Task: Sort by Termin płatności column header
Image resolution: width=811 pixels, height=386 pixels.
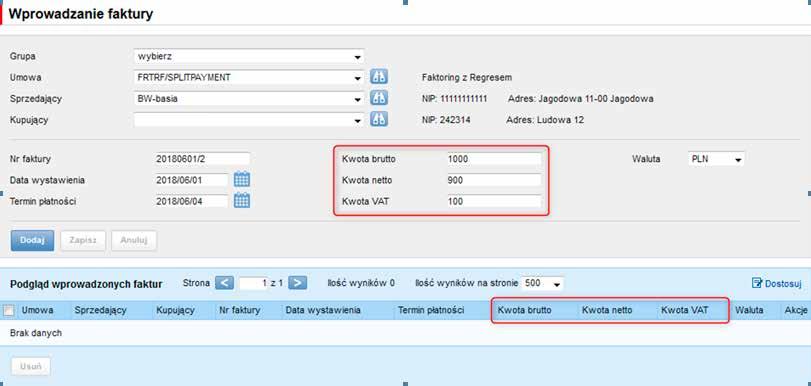Action: pyautogui.click(x=431, y=310)
